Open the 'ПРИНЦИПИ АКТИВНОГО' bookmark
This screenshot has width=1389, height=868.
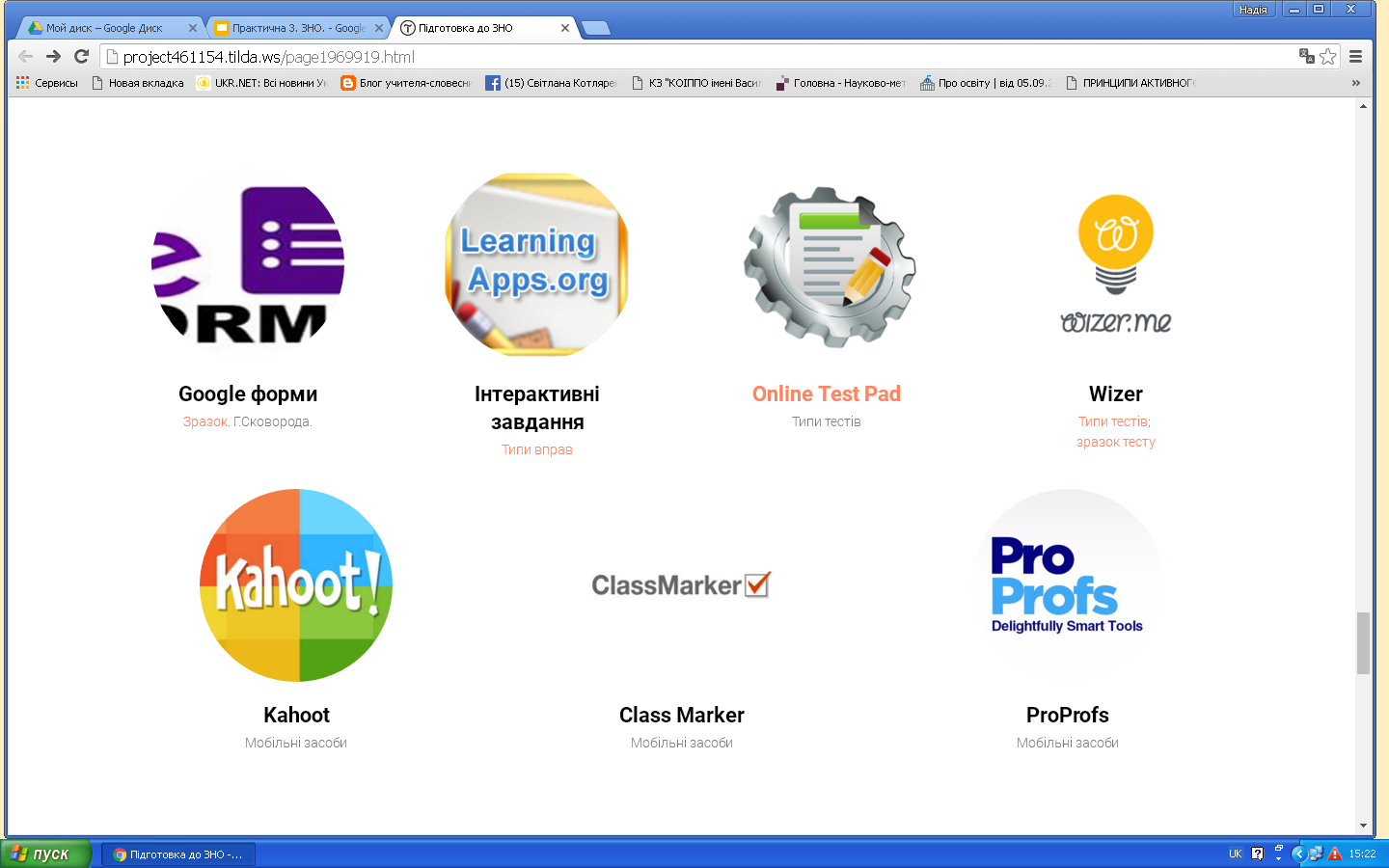(1130, 83)
